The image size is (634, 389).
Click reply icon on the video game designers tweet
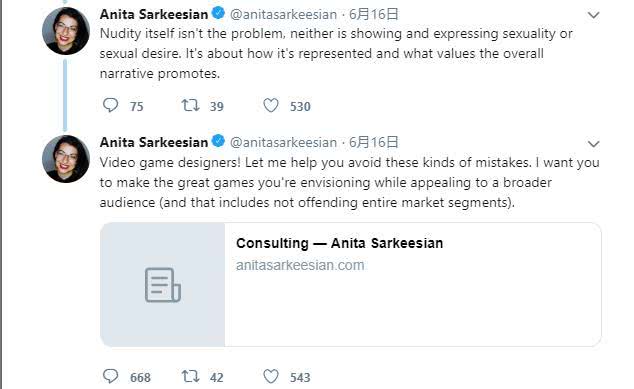[x=110, y=376]
